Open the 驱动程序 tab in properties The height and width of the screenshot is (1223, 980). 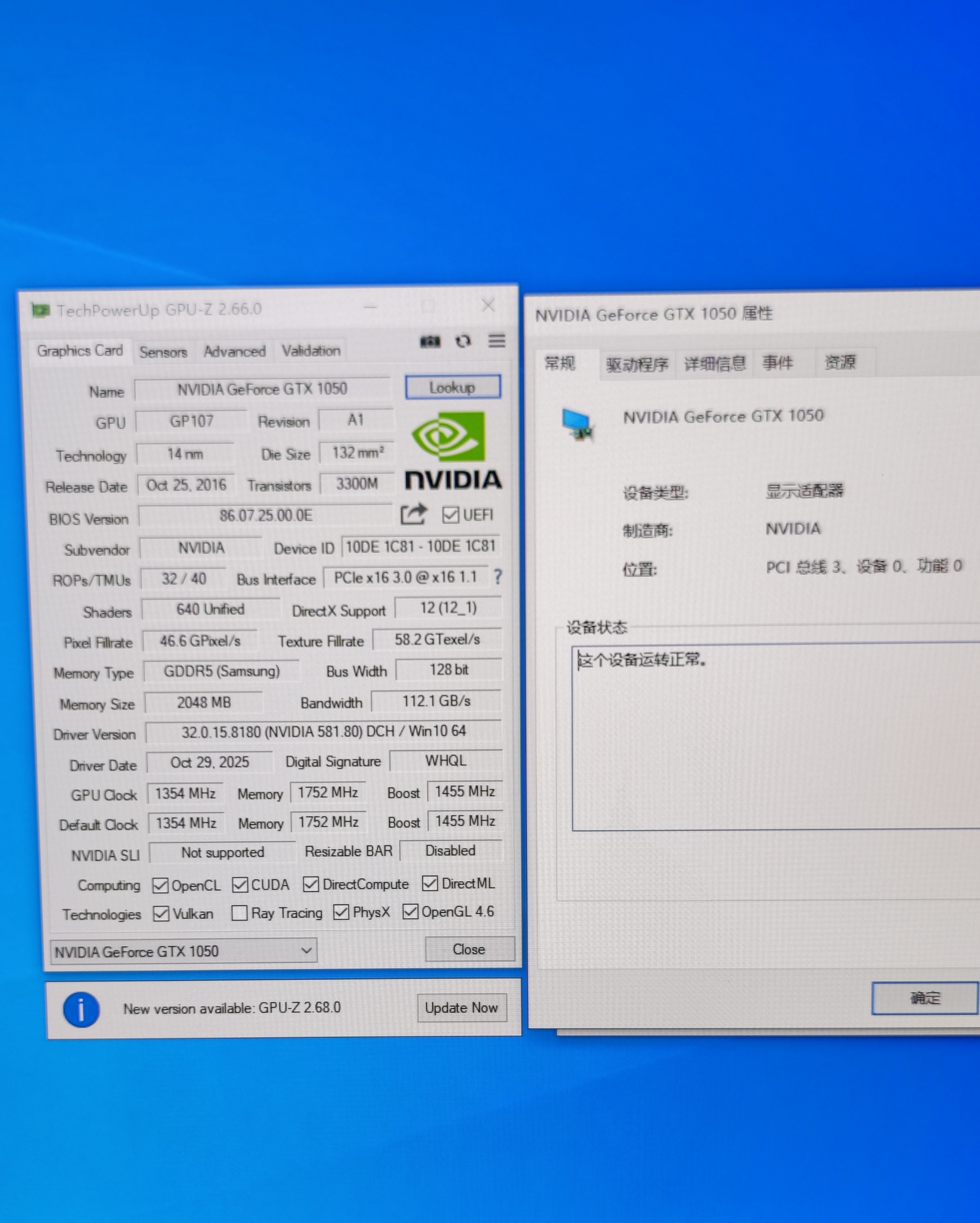click(x=637, y=364)
